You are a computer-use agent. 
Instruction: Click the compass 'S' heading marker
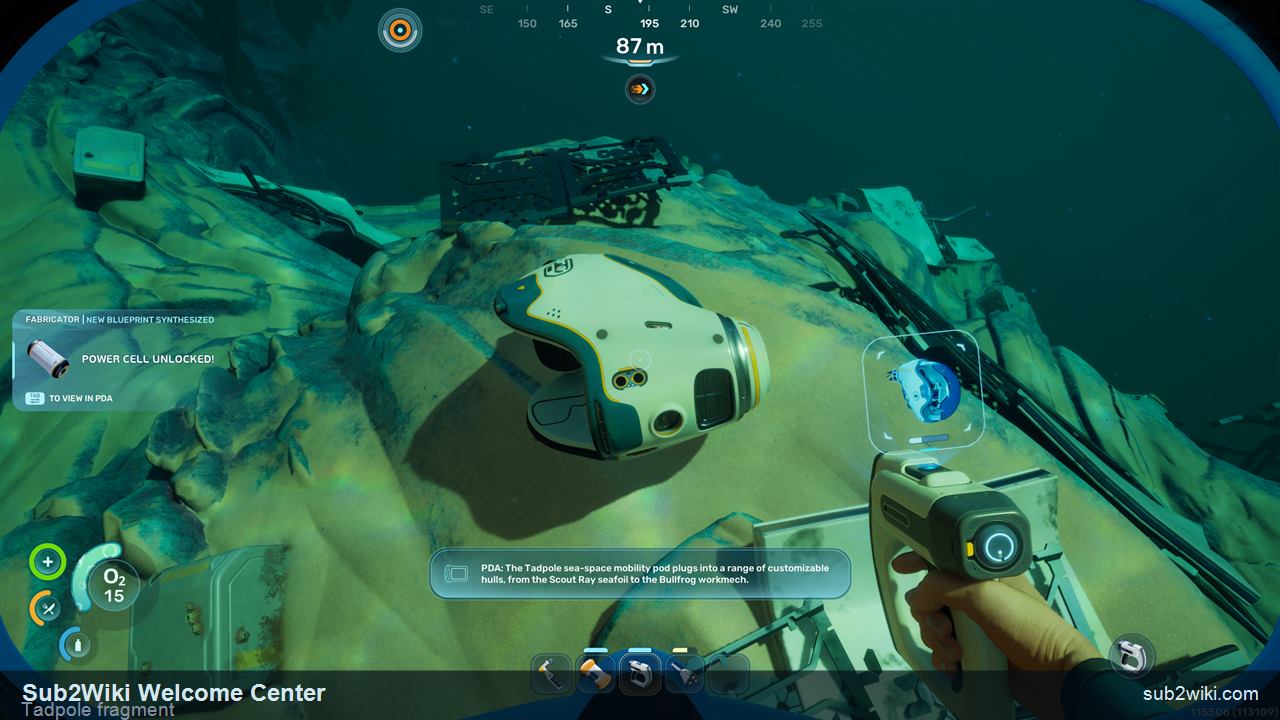(607, 9)
